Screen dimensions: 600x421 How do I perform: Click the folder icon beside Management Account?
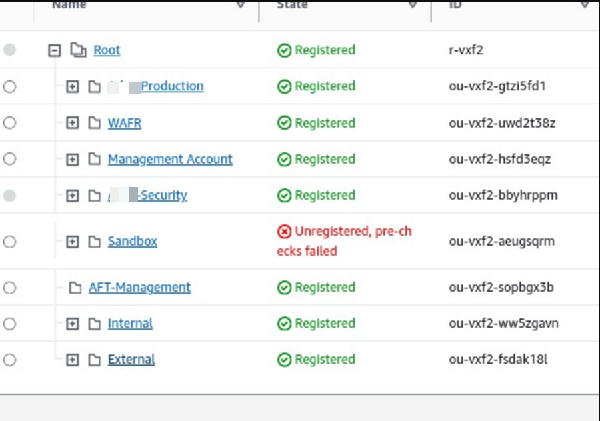[x=95, y=159]
